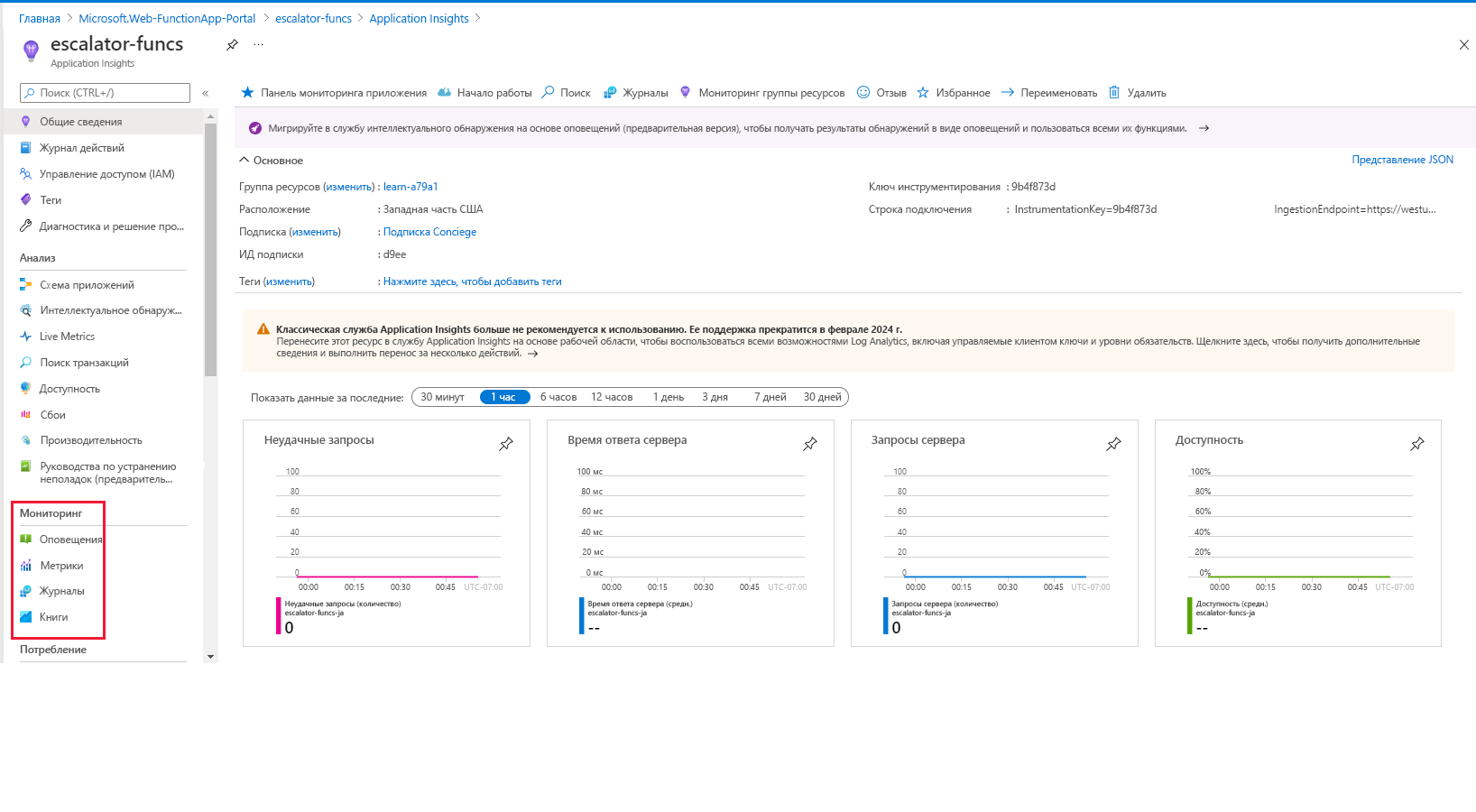1476x812 pixels.
Task: Click arrow in classic deprecation warning
Action: pos(532,354)
